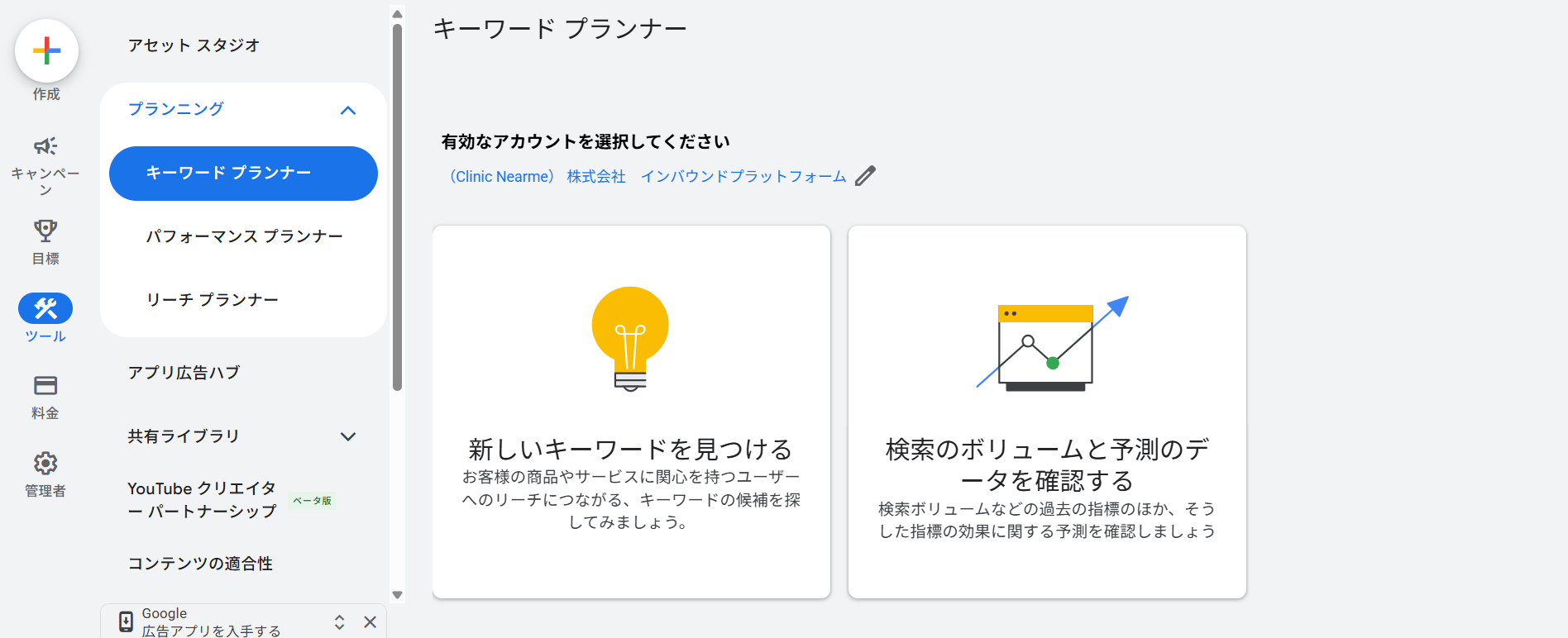Screen dimensions: 1568x638
Task: Click the 管理者 label in left rail
Action: 45,491
